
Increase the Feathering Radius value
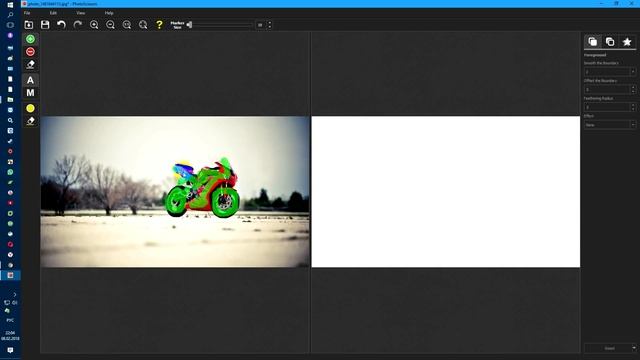click(633, 105)
